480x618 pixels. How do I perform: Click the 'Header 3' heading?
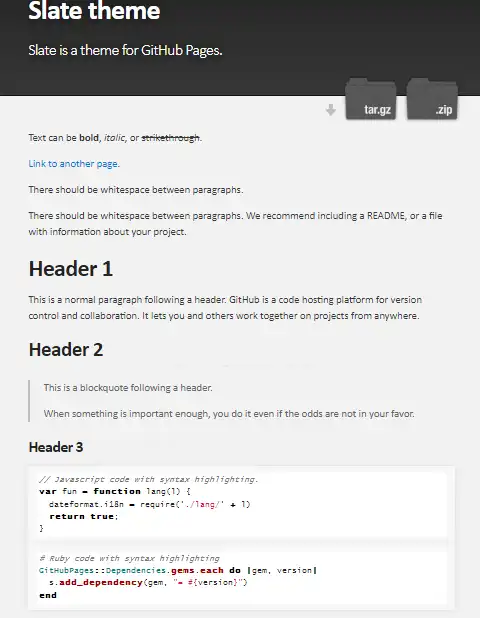click(56, 447)
